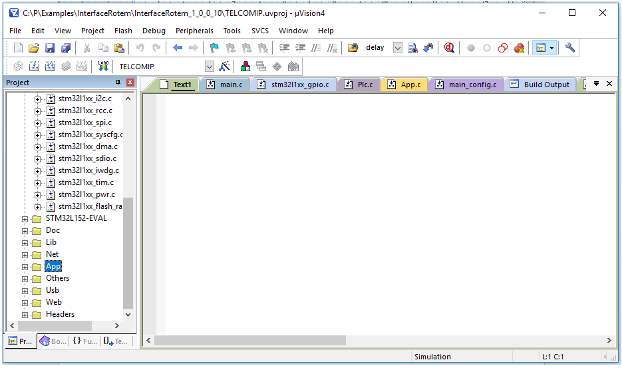Viewport: 622px width, 368px height.
Task: Toggle enable or disable breakpoint hollow circle
Action: [487, 48]
